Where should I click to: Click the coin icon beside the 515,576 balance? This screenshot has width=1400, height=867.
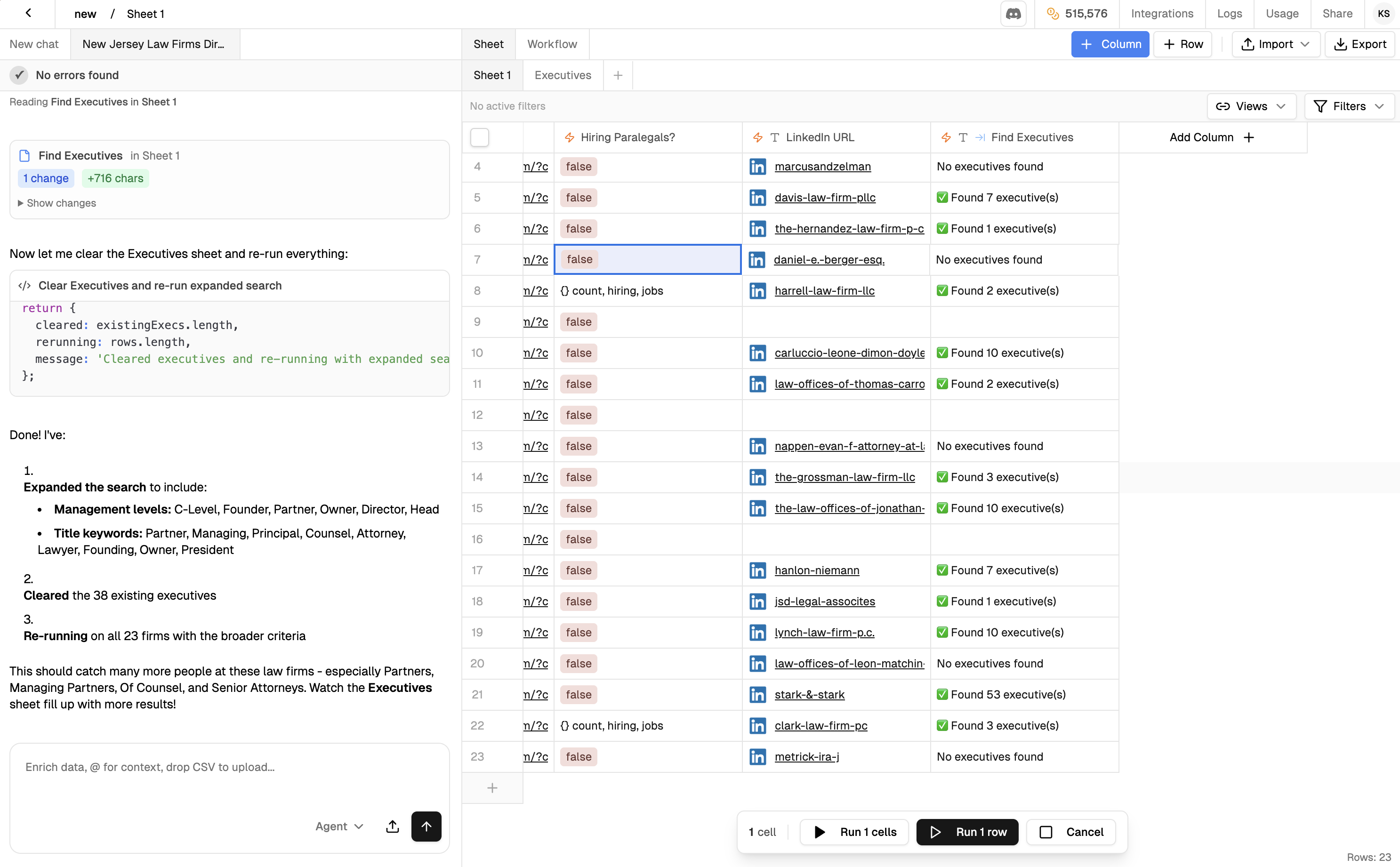coord(1052,13)
